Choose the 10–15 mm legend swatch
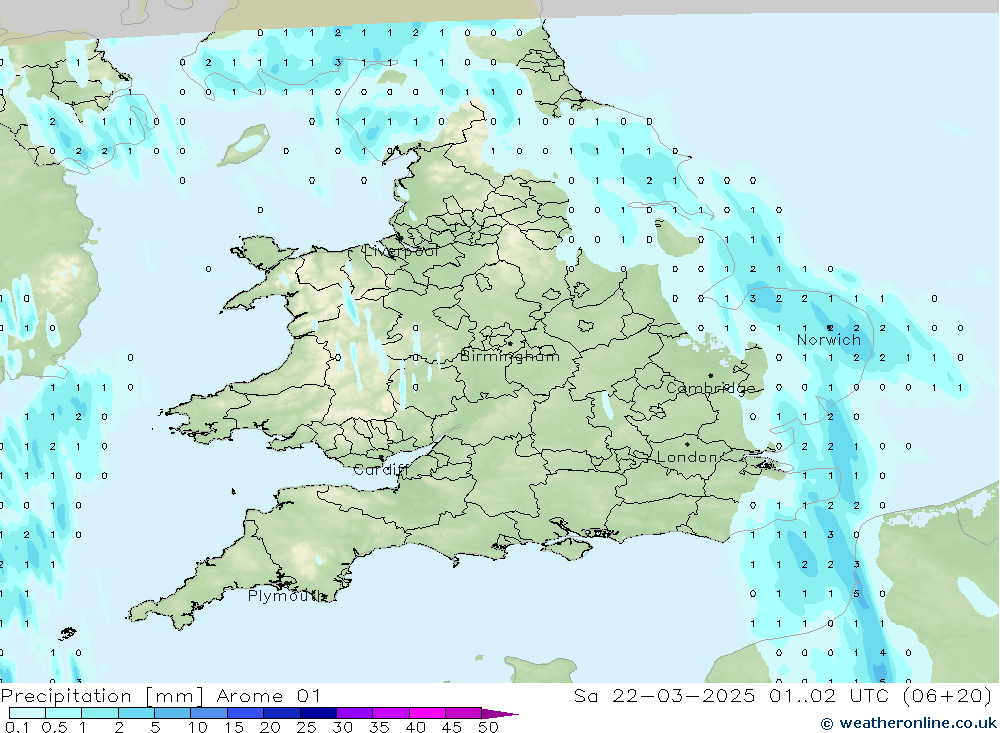Image resolution: width=1000 pixels, height=733 pixels. [x=209, y=713]
